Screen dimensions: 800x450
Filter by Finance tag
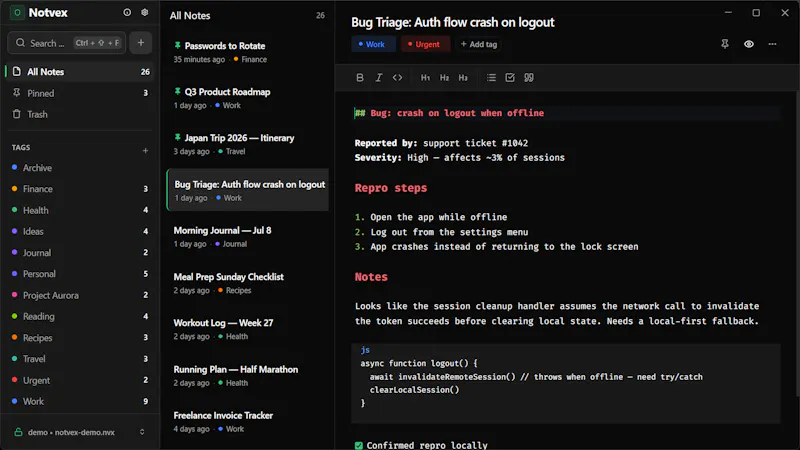(x=80, y=189)
